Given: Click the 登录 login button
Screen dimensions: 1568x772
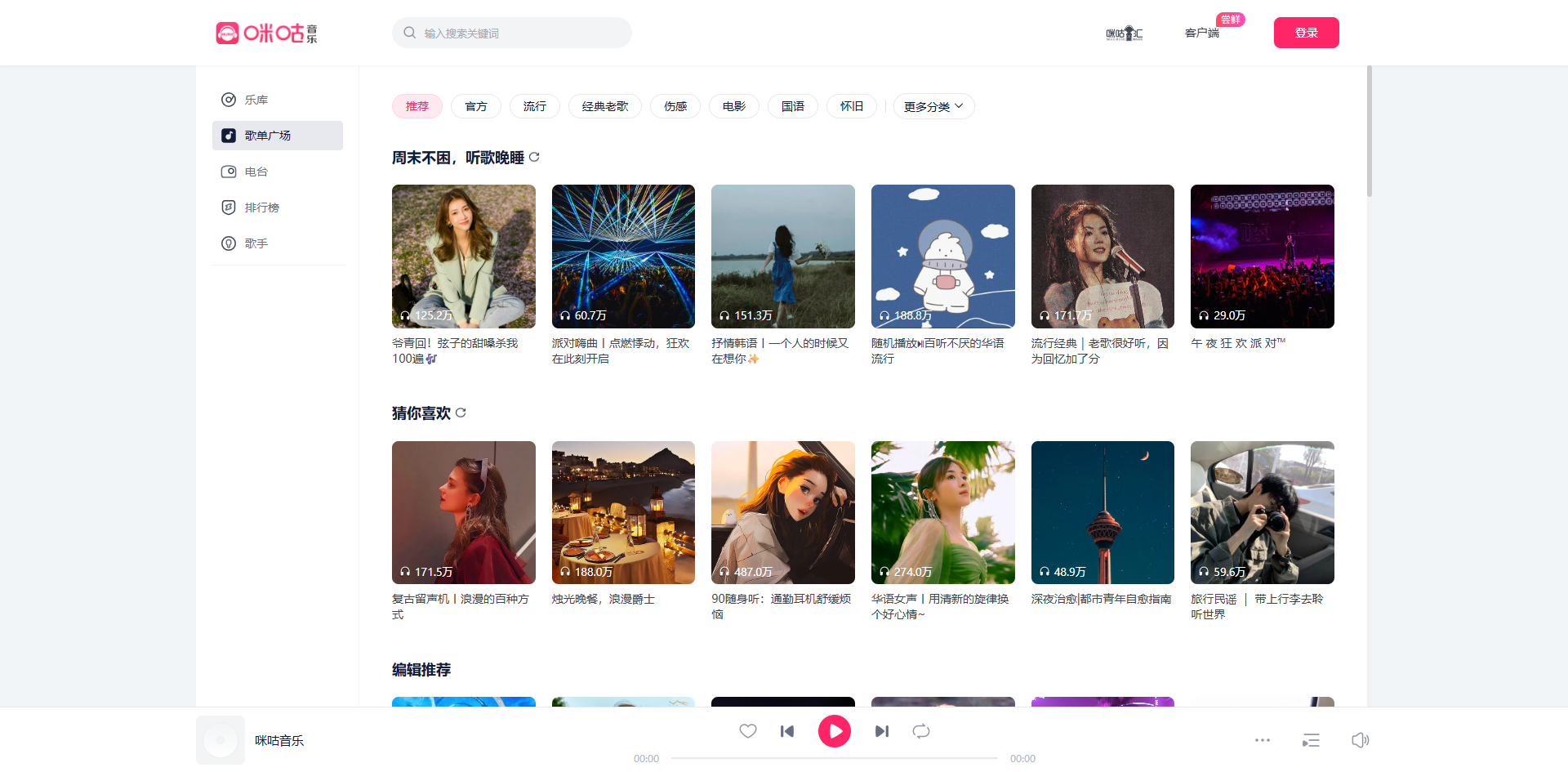Looking at the screenshot, I should pyautogui.click(x=1307, y=33).
